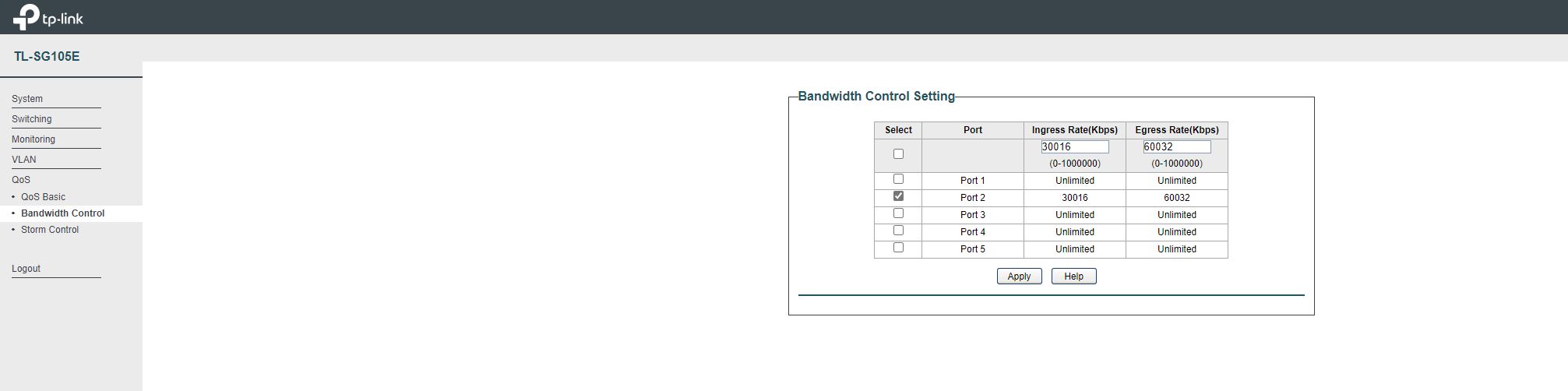Image resolution: width=1568 pixels, height=391 pixels.
Task: Tick the Port 4 checkbox
Action: click(898, 231)
